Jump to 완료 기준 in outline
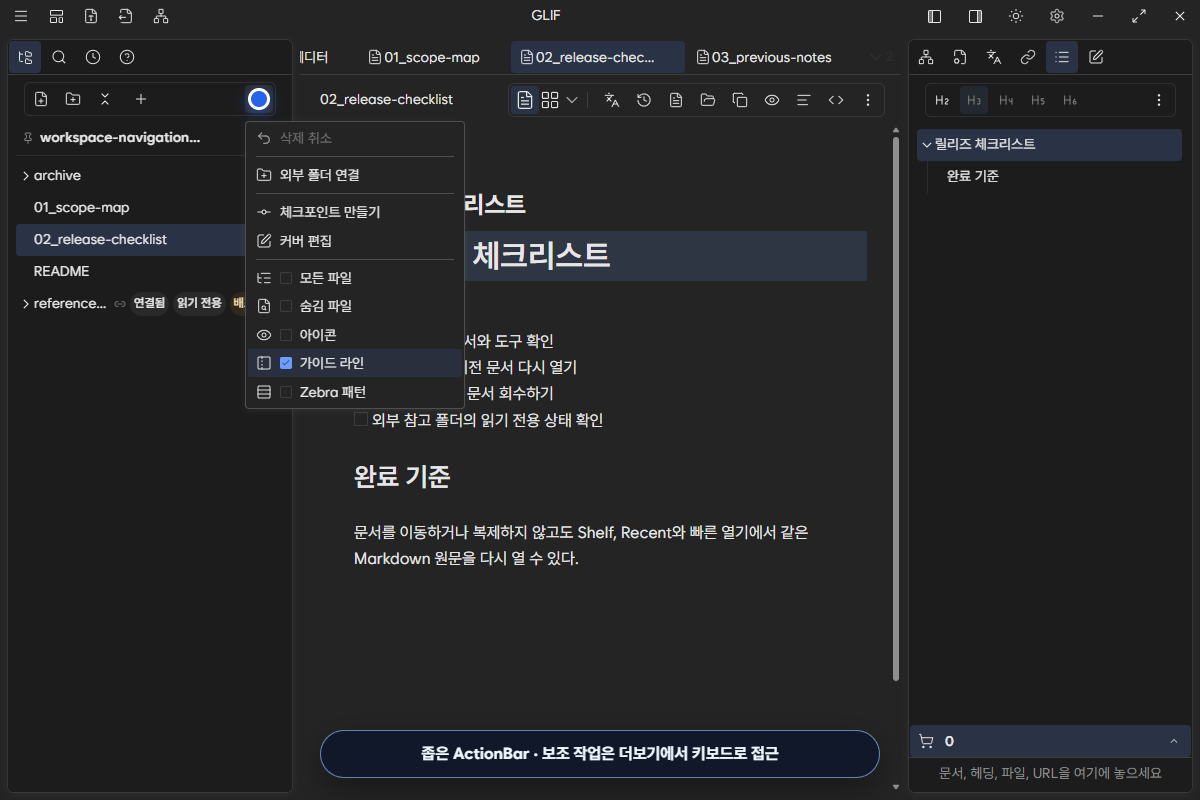Screen dimensions: 1200x800 tap(973, 176)
